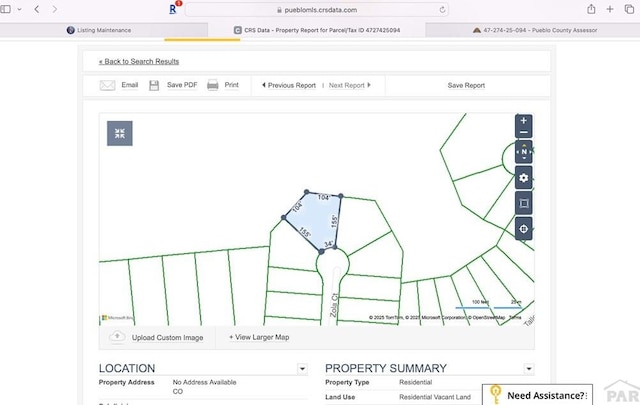Click the printer icon
Screen dimensions: 640x405
pyautogui.click(x=213, y=85)
